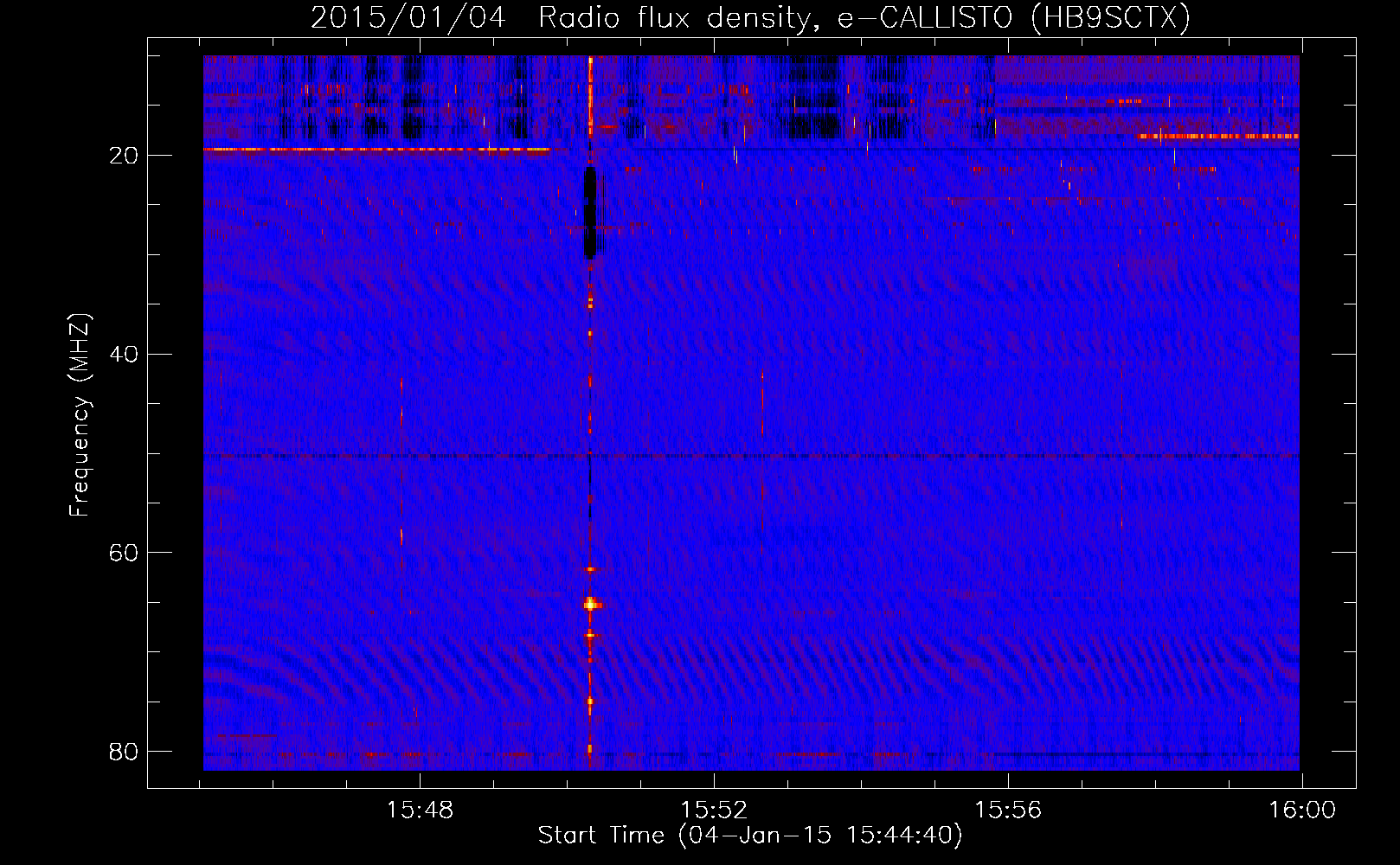
Task: Click the "Start Time (04-Jan-15 15:44:40)" label
Action: coord(750,836)
